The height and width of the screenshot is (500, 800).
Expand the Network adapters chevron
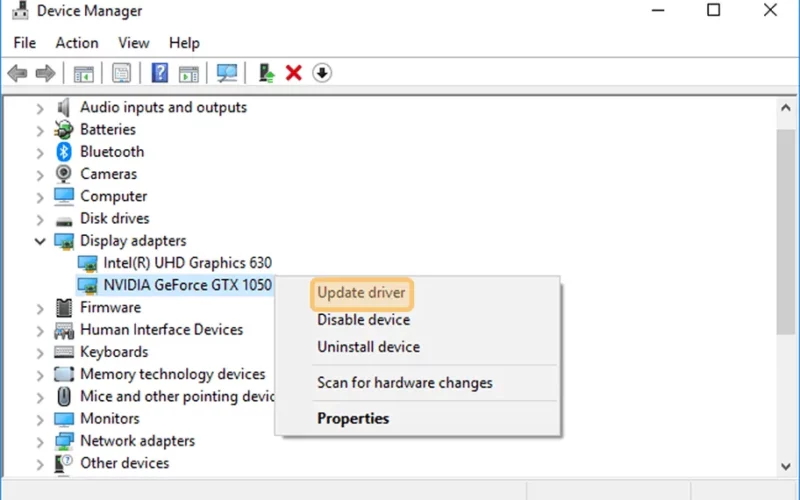tap(40, 442)
